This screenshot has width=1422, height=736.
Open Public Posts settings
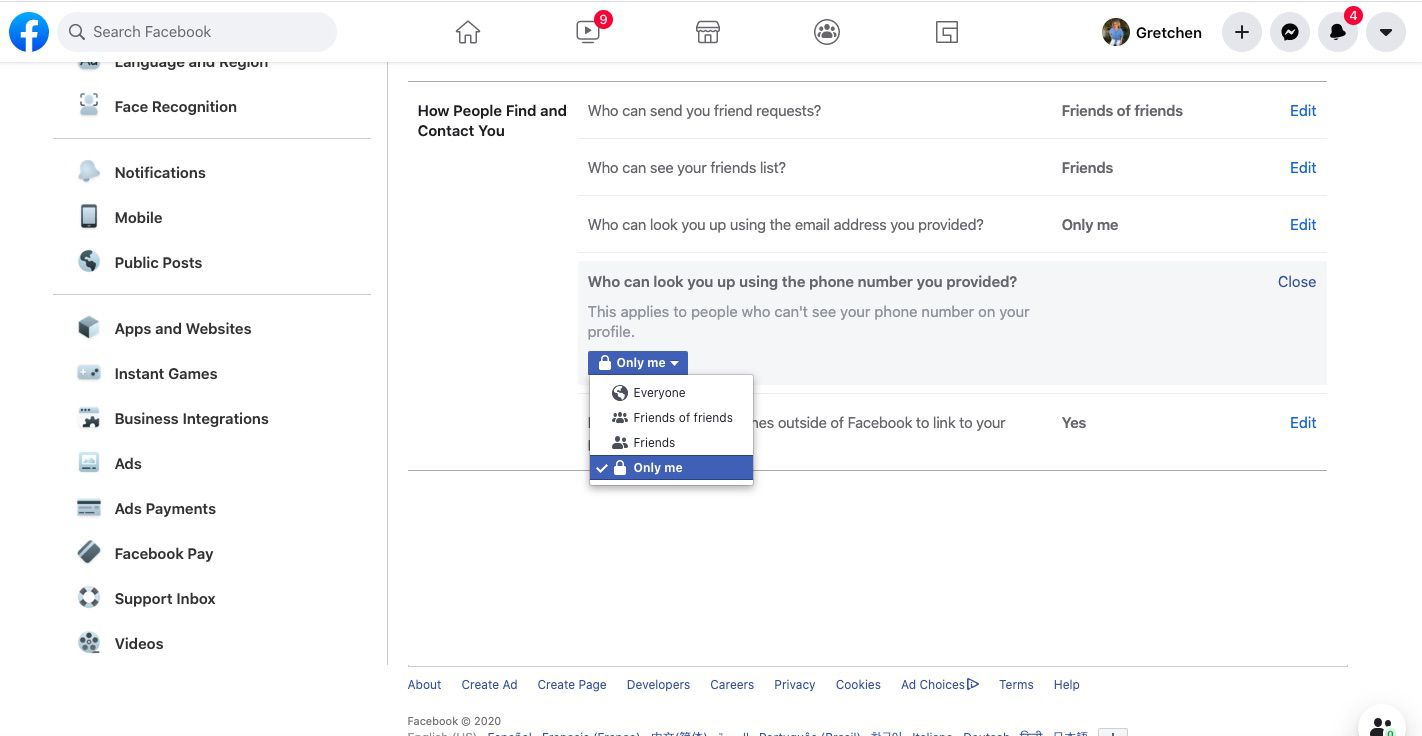pos(158,262)
